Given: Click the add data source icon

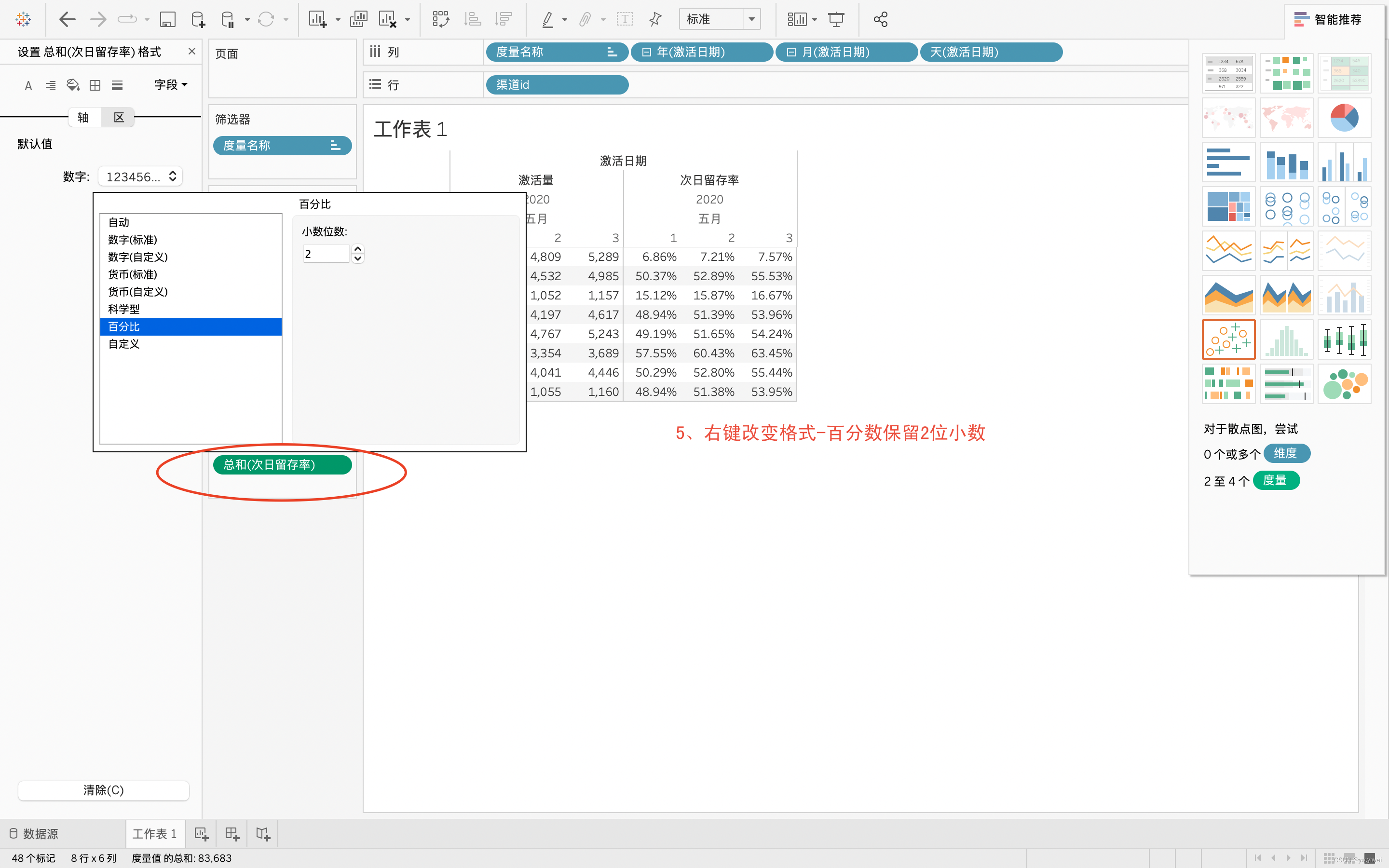Looking at the screenshot, I should point(198,19).
